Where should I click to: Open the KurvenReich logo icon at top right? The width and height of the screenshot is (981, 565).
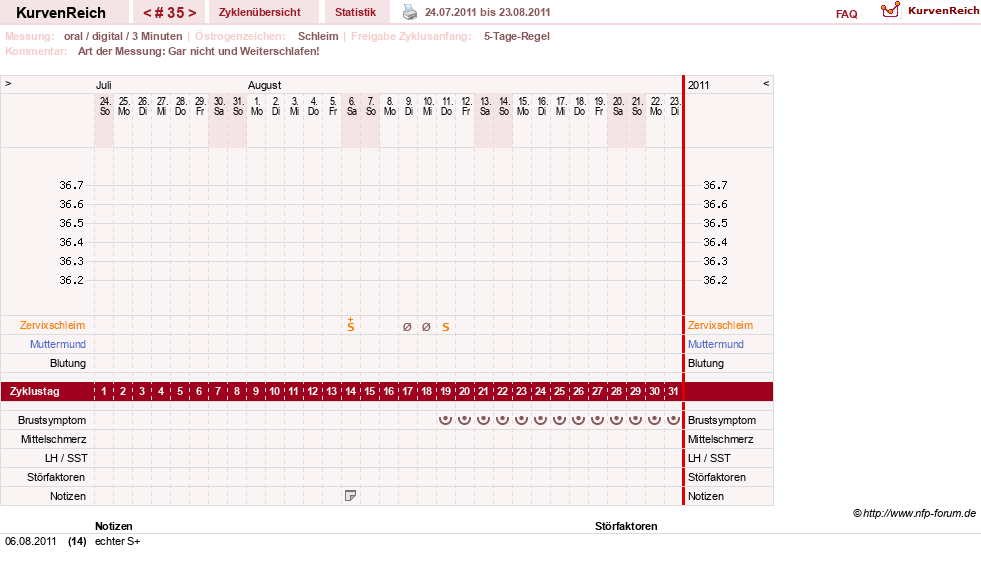(x=890, y=9)
